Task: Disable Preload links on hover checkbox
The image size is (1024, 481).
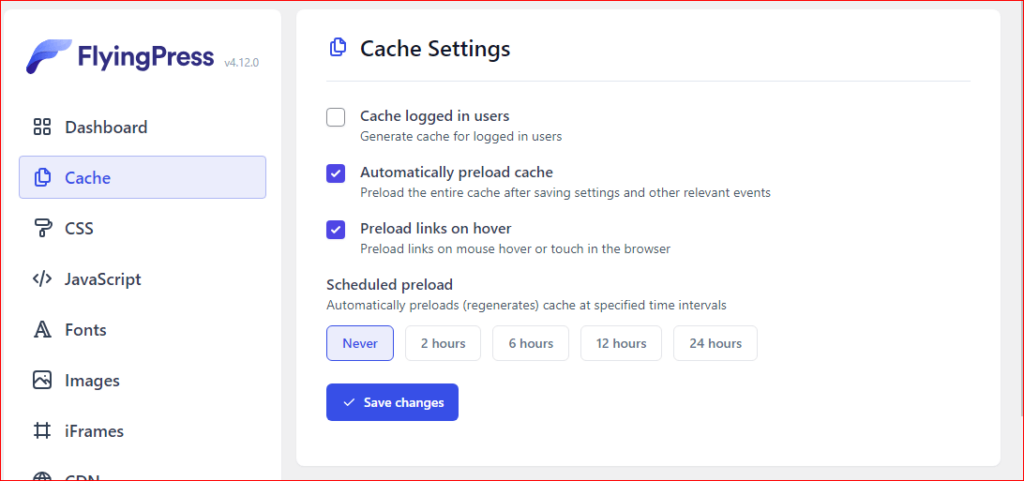Action: [336, 230]
